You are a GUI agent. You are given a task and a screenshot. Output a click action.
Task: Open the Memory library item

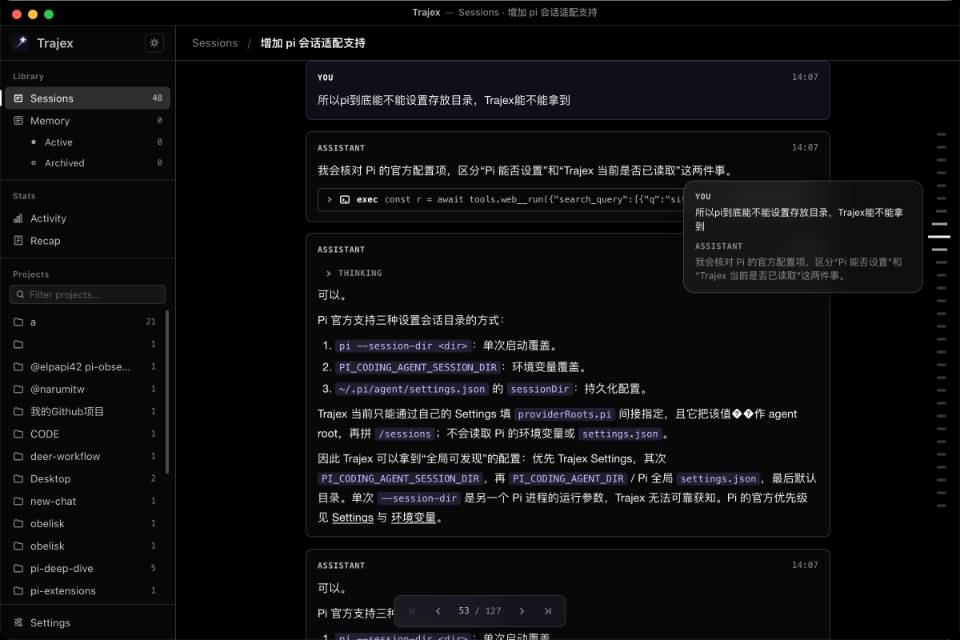point(88,121)
